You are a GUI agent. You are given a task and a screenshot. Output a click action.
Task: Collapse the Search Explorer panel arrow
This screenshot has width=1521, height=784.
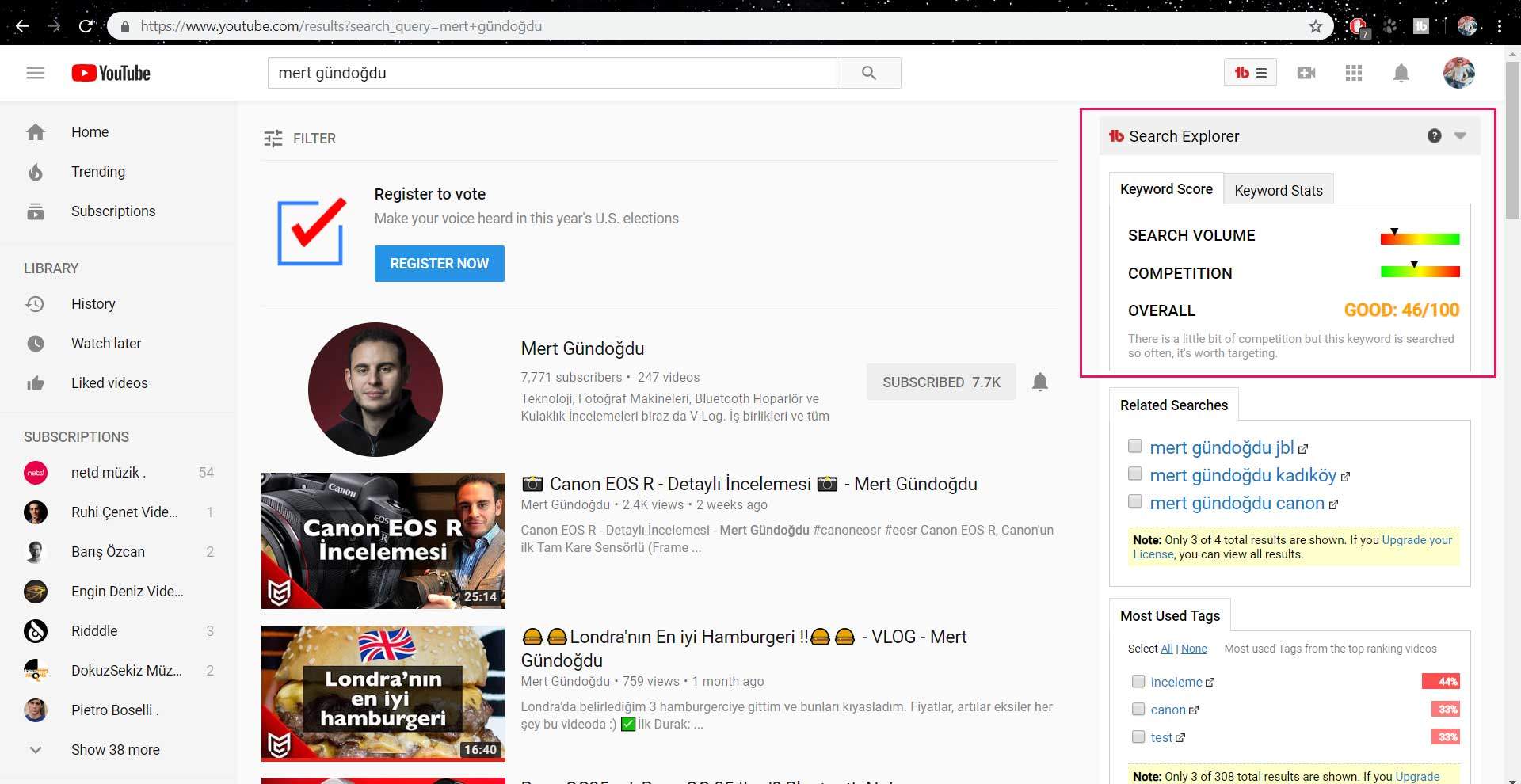click(1460, 136)
